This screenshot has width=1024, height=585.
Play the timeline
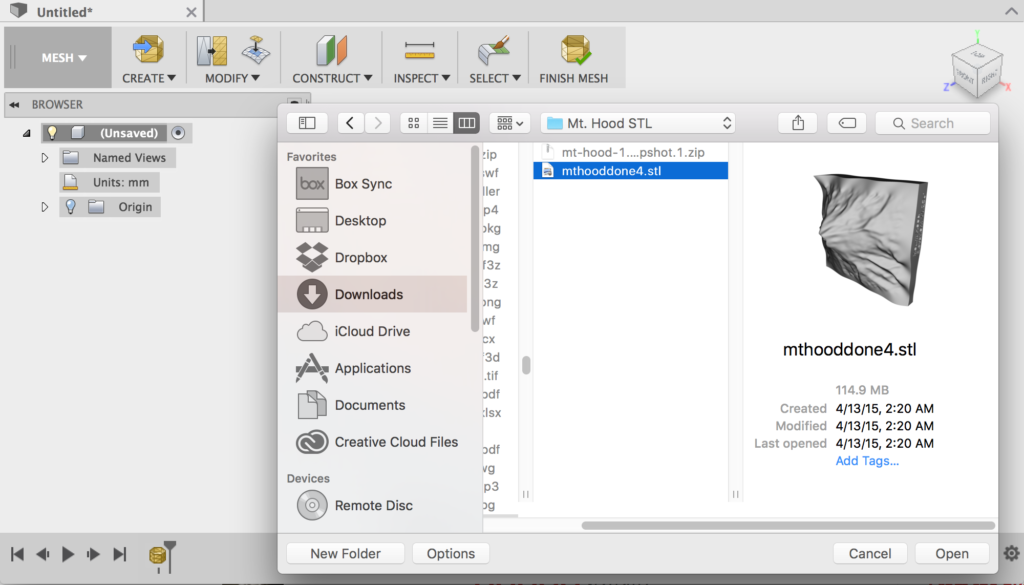(68, 554)
